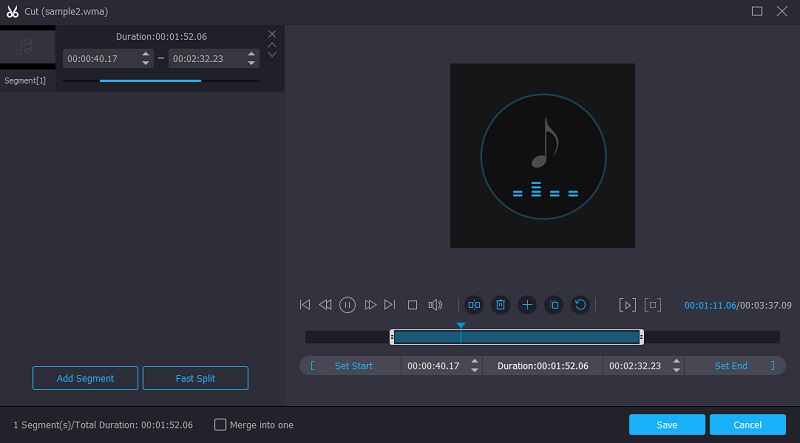Click the Fast Split button

(x=195, y=378)
